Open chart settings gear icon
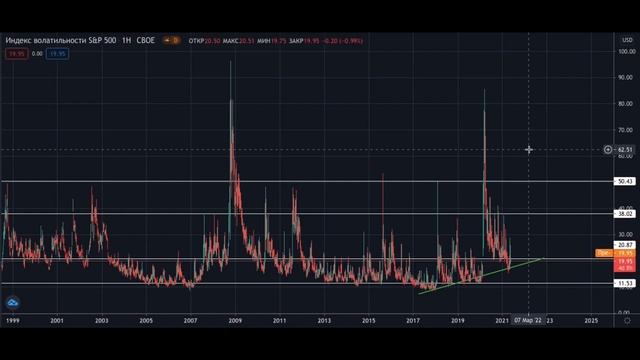Image resolution: width=640 pixels, height=360 pixels. click(x=627, y=321)
